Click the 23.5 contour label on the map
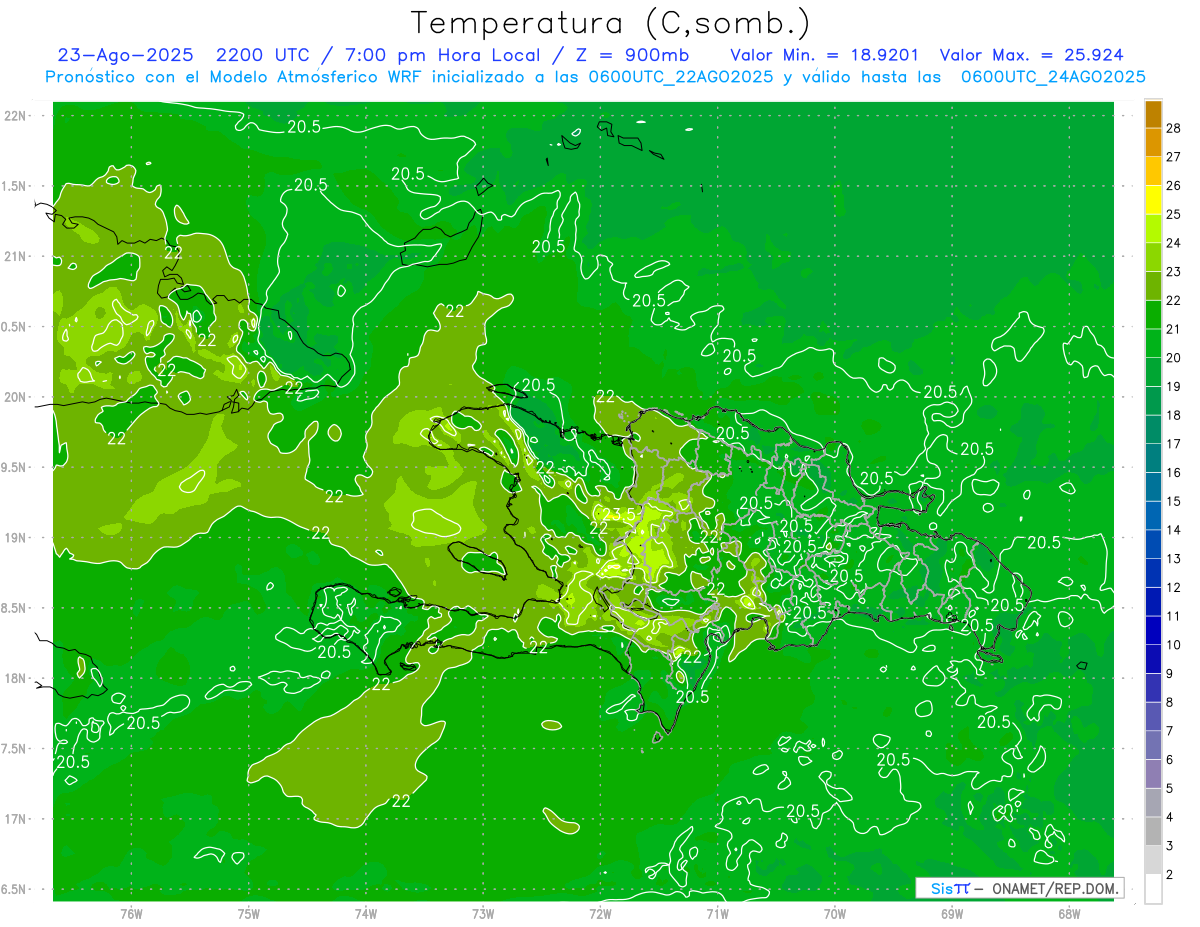The width and height of the screenshot is (1200, 927). pyautogui.click(x=620, y=514)
